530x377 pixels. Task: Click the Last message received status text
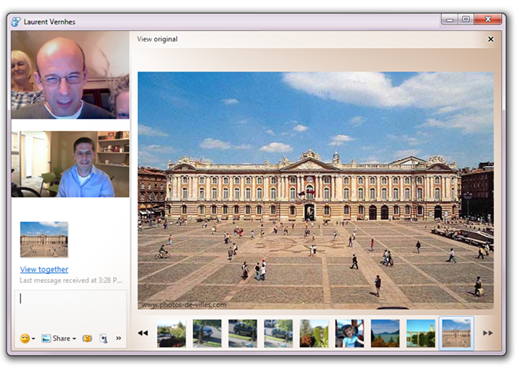(71, 280)
